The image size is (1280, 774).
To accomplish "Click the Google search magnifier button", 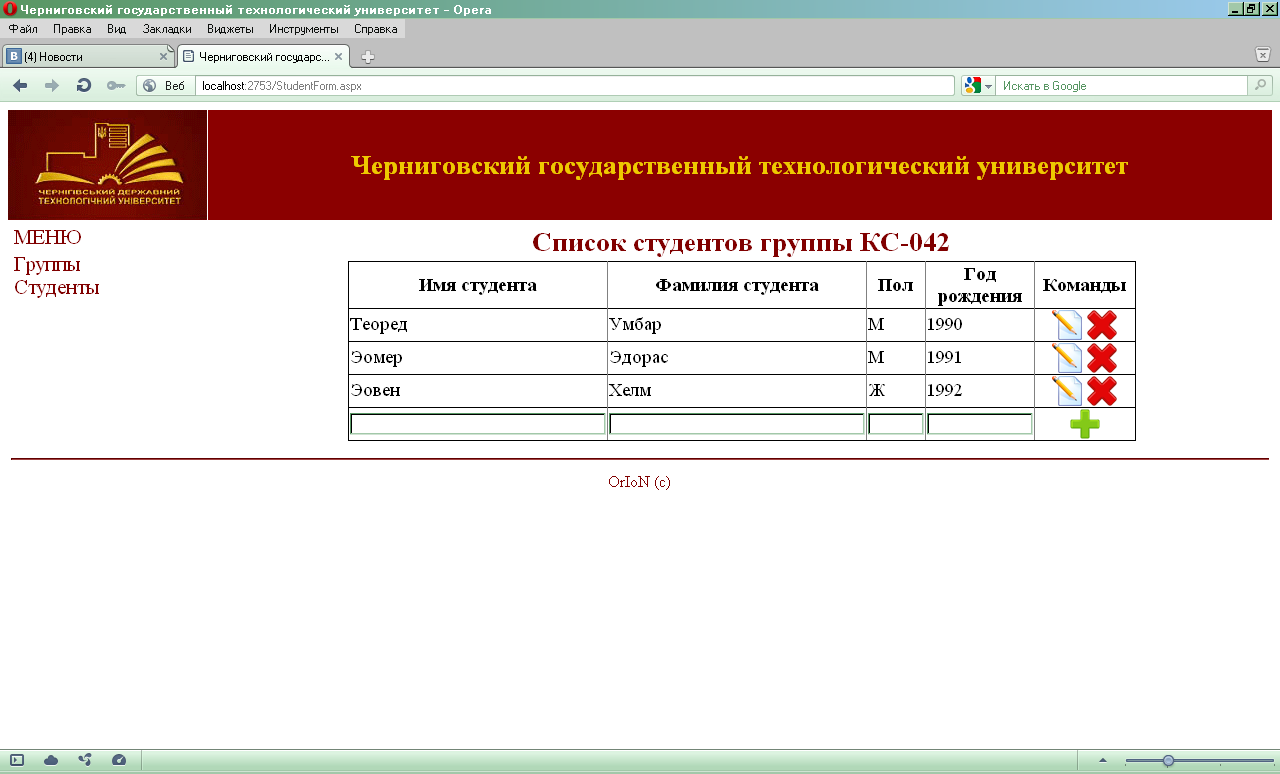I will point(1261,86).
